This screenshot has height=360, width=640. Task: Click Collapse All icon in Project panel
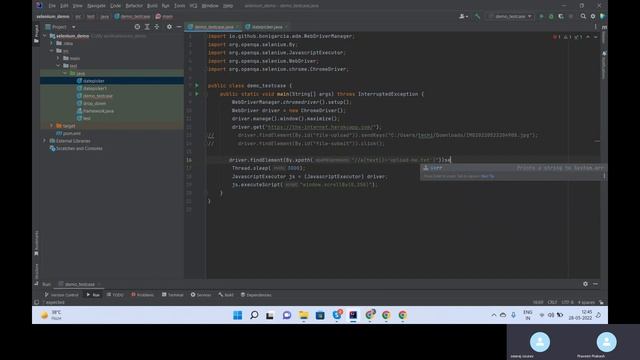[157, 27]
